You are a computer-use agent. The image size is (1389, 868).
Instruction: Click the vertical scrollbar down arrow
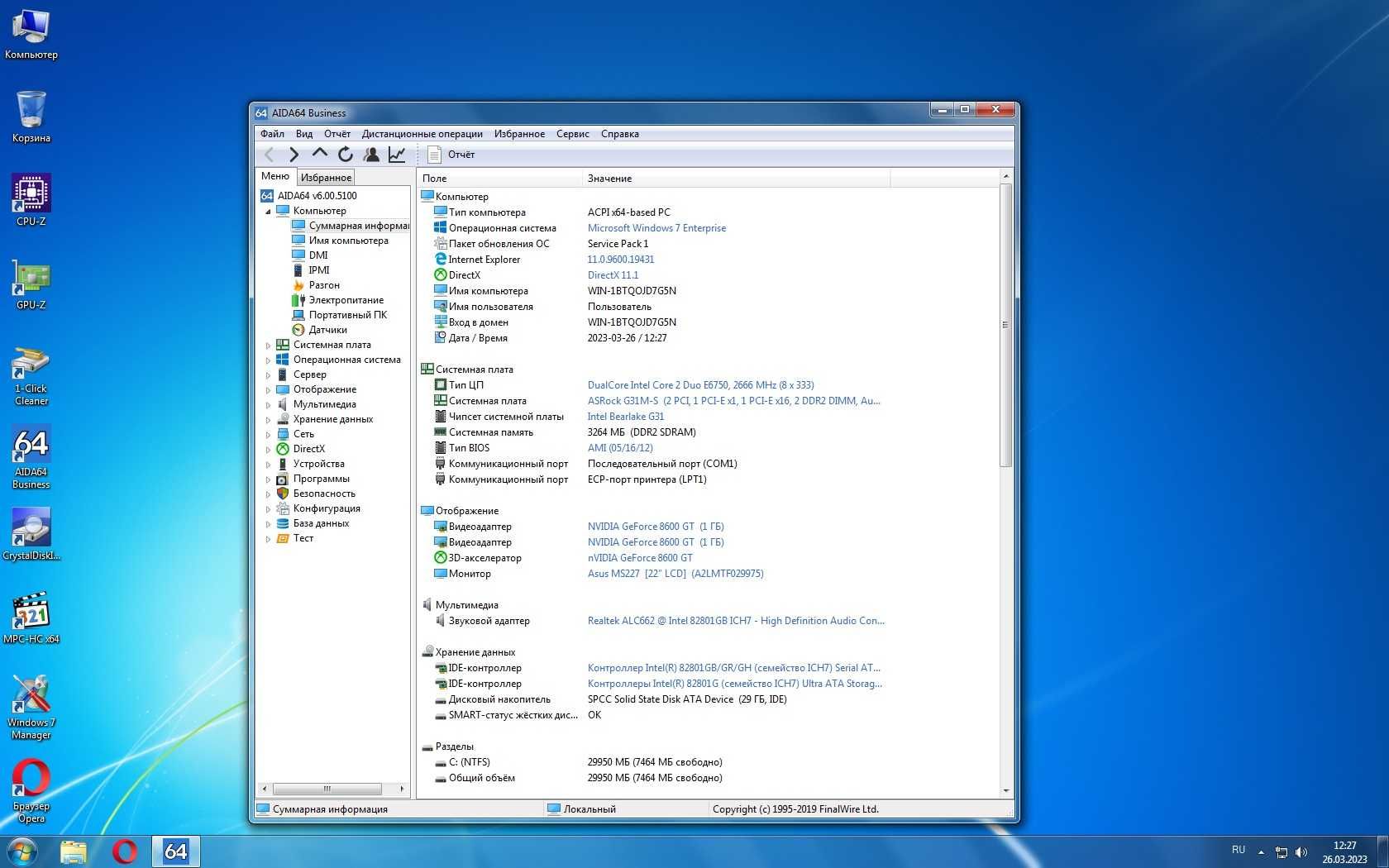1006,791
